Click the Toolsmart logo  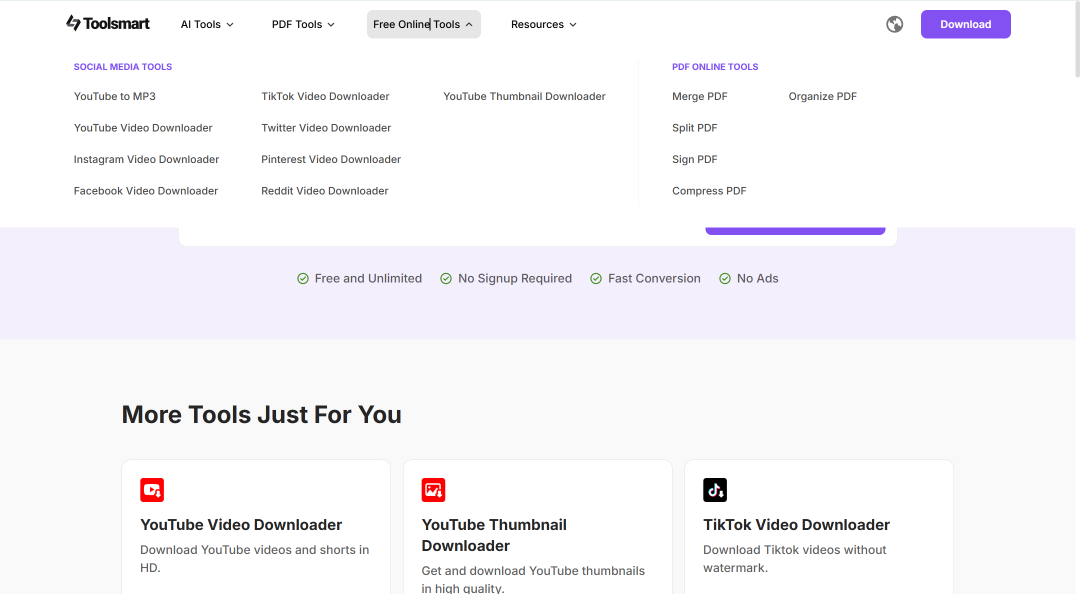coord(107,23)
